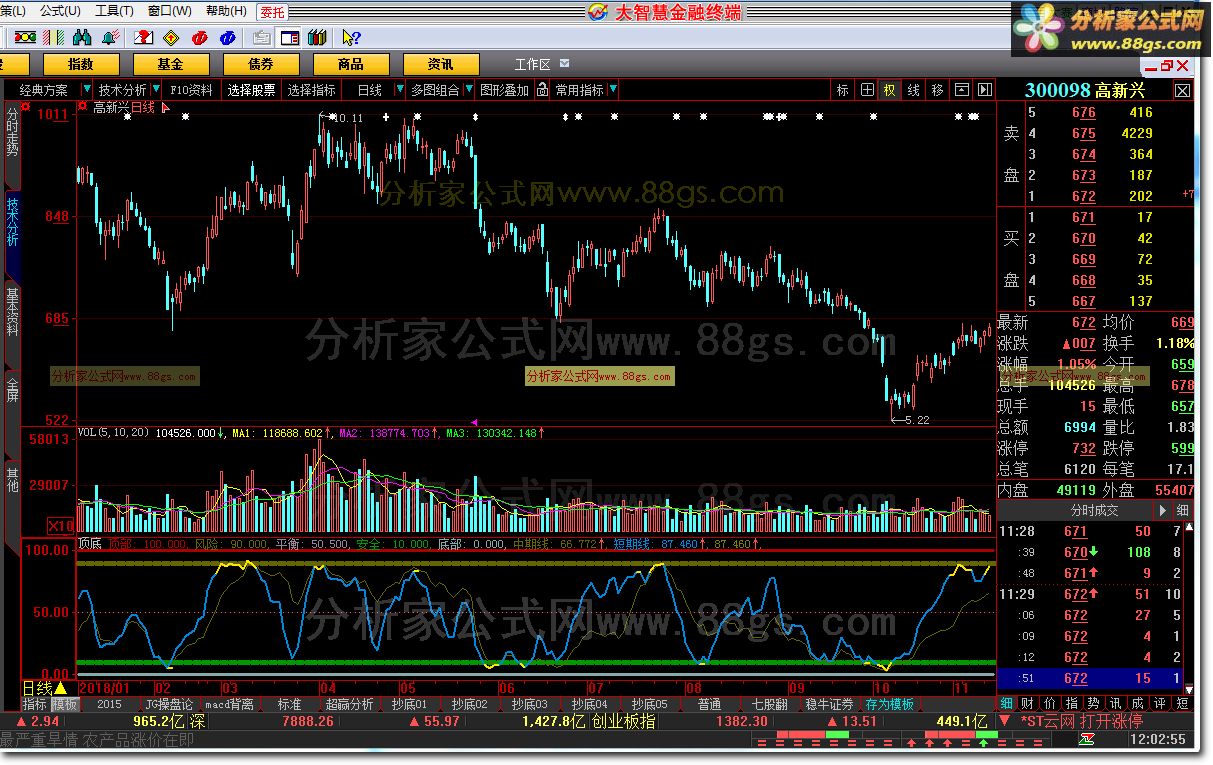The width and height of the screenshot is (1213, 765).
Task: Expand the 常用指标 dropdown arrow
Action: pos(613,90)
